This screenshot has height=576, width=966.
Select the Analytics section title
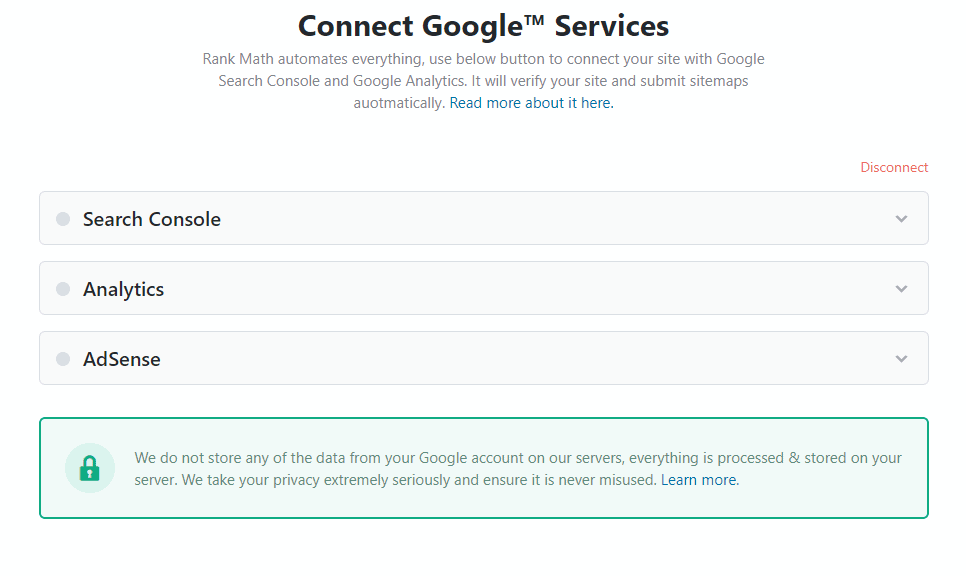(123, 289)
